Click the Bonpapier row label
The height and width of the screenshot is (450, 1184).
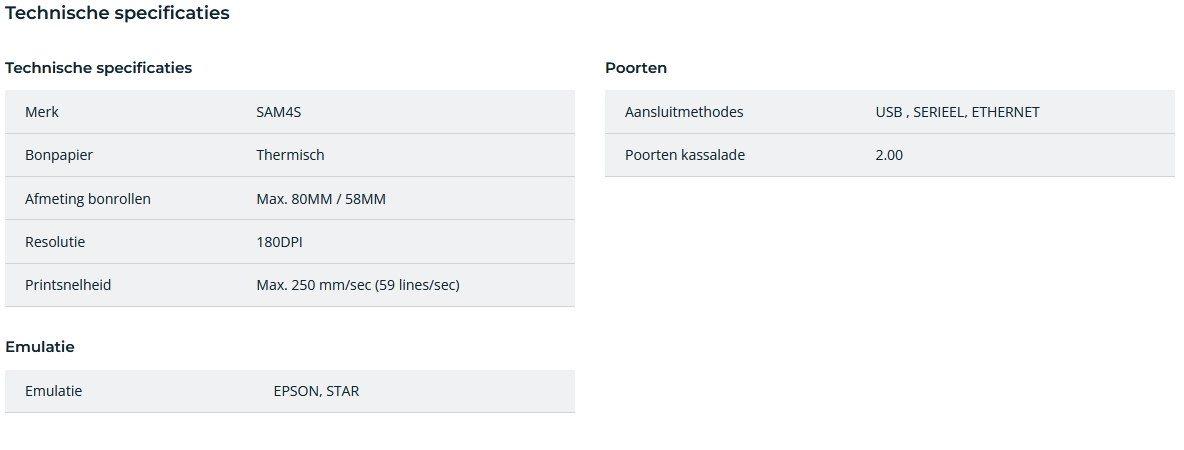(59, 155)
